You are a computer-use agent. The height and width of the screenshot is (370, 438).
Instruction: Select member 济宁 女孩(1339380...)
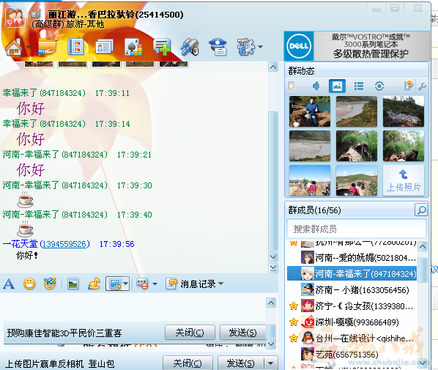coord(352,306)
